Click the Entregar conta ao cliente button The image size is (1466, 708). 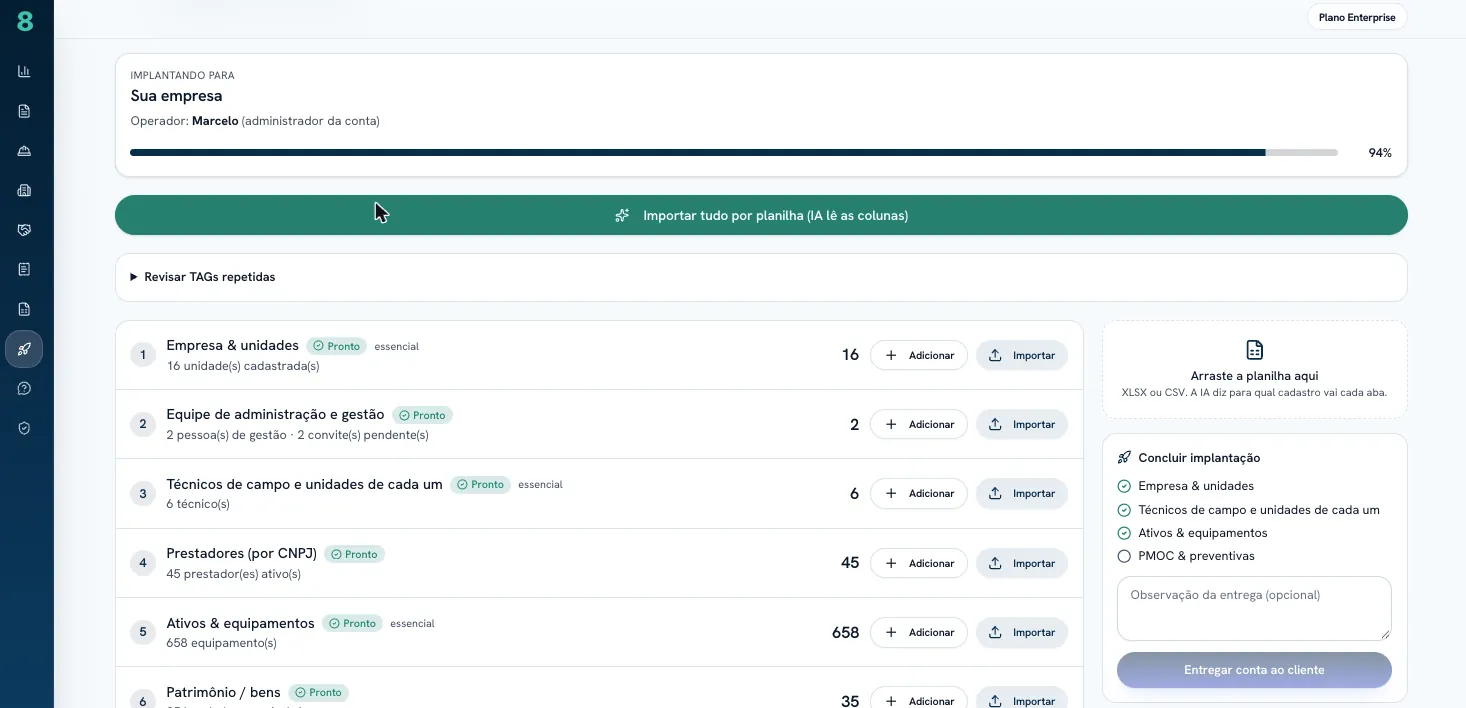1254,670
